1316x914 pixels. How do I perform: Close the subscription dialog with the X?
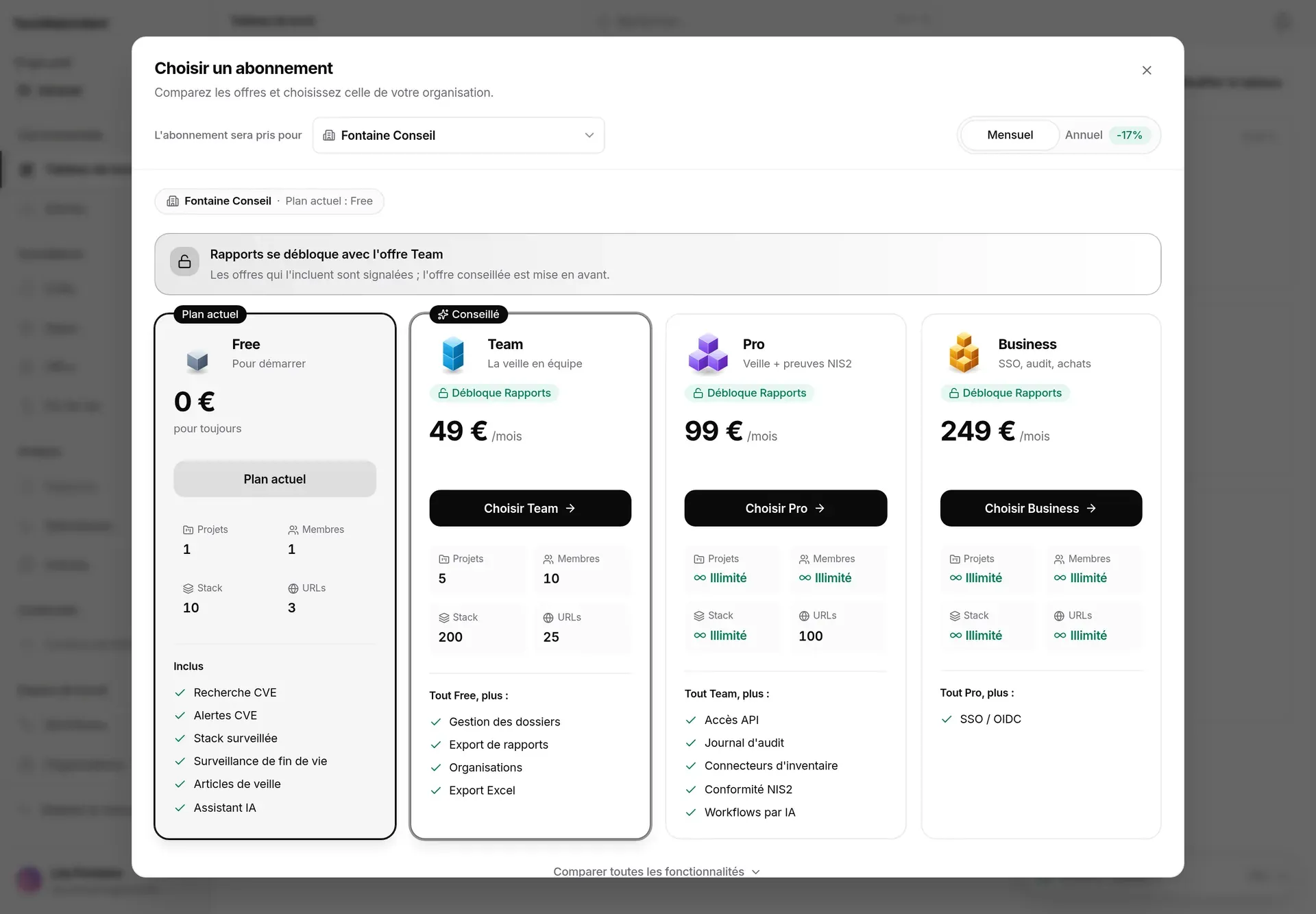[1147, 70]
